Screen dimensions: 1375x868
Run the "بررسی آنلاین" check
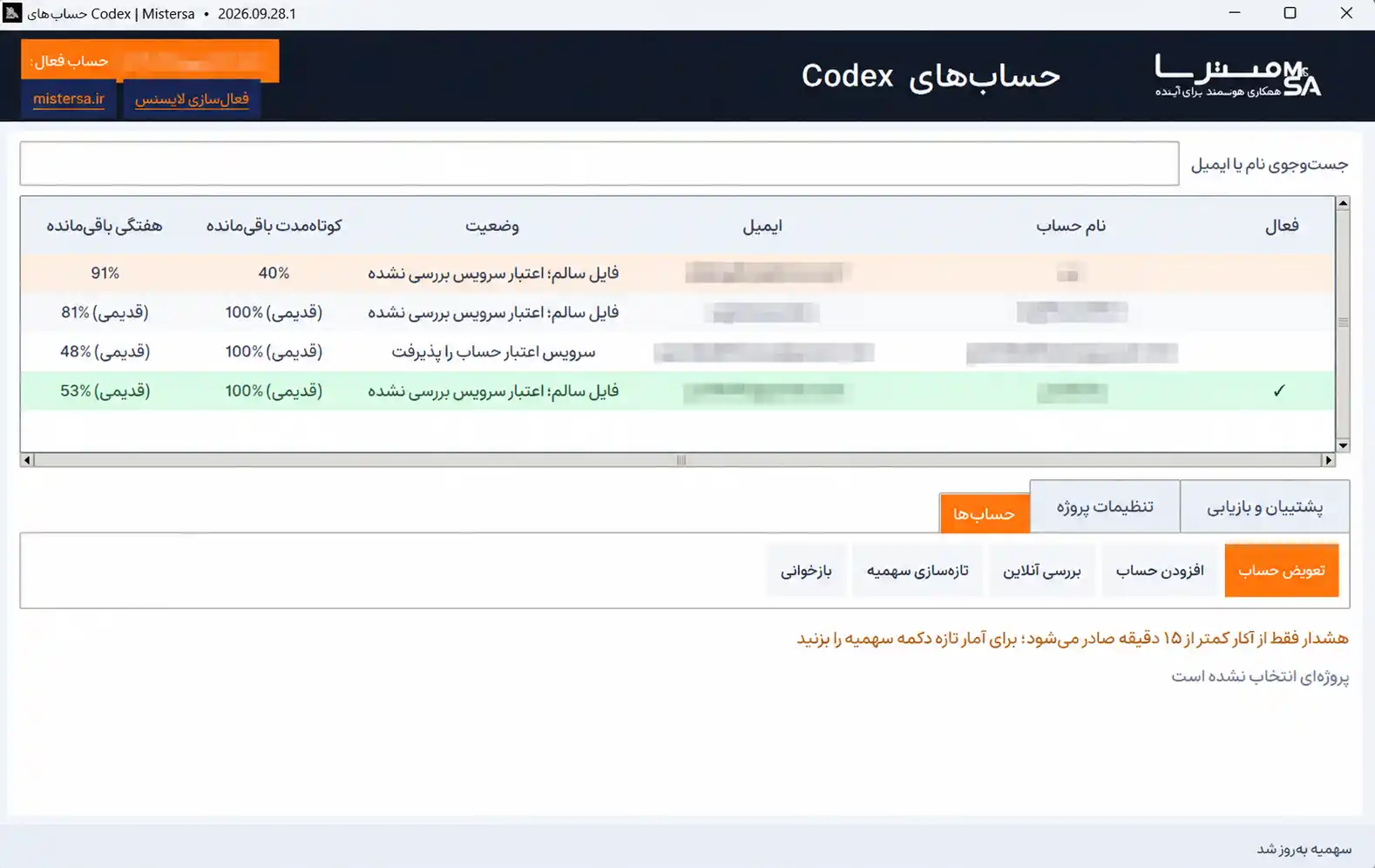(1041, 571)
